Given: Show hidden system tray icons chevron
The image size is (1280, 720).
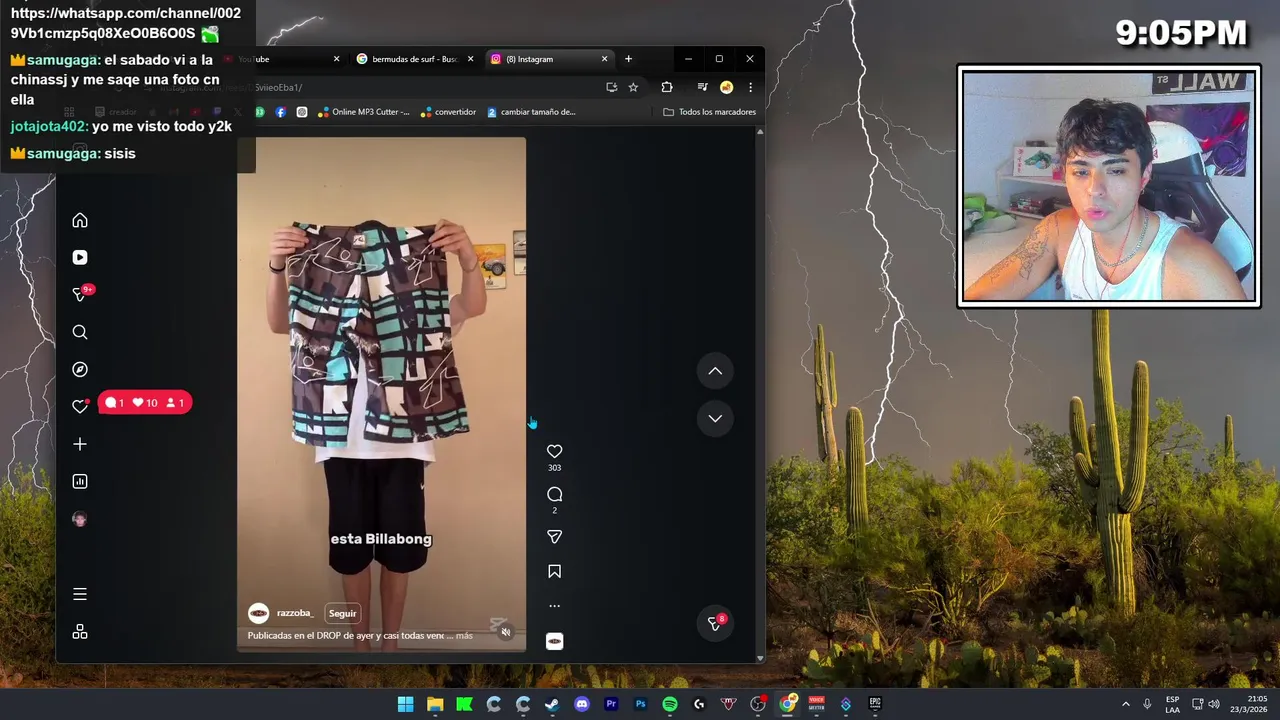Looking at the screenshot, I should pos(1126,704).
